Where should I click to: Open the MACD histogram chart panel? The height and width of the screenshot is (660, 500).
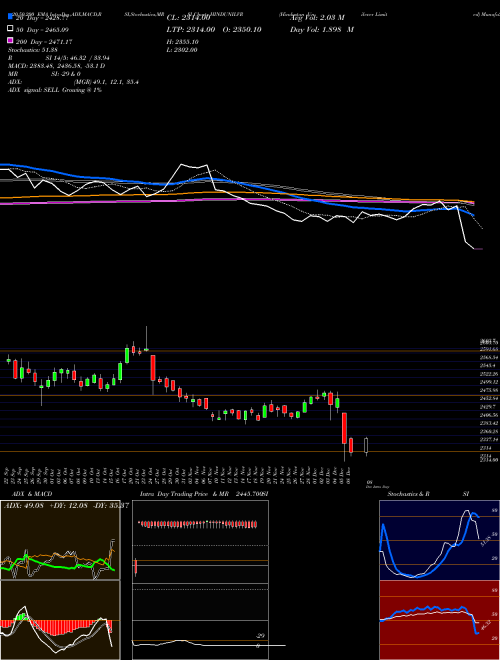pos(60,620)
